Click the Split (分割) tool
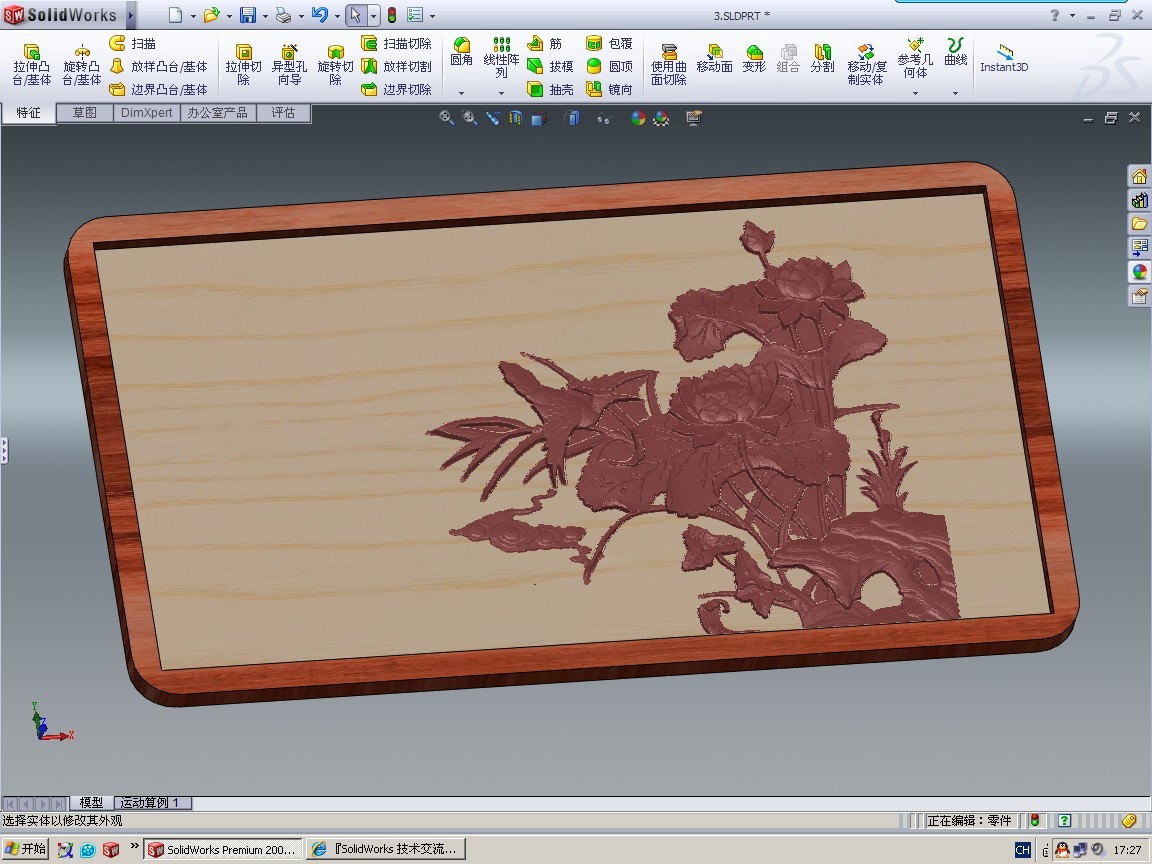The height and width of the screenshot is (864, 1152). 822,59
